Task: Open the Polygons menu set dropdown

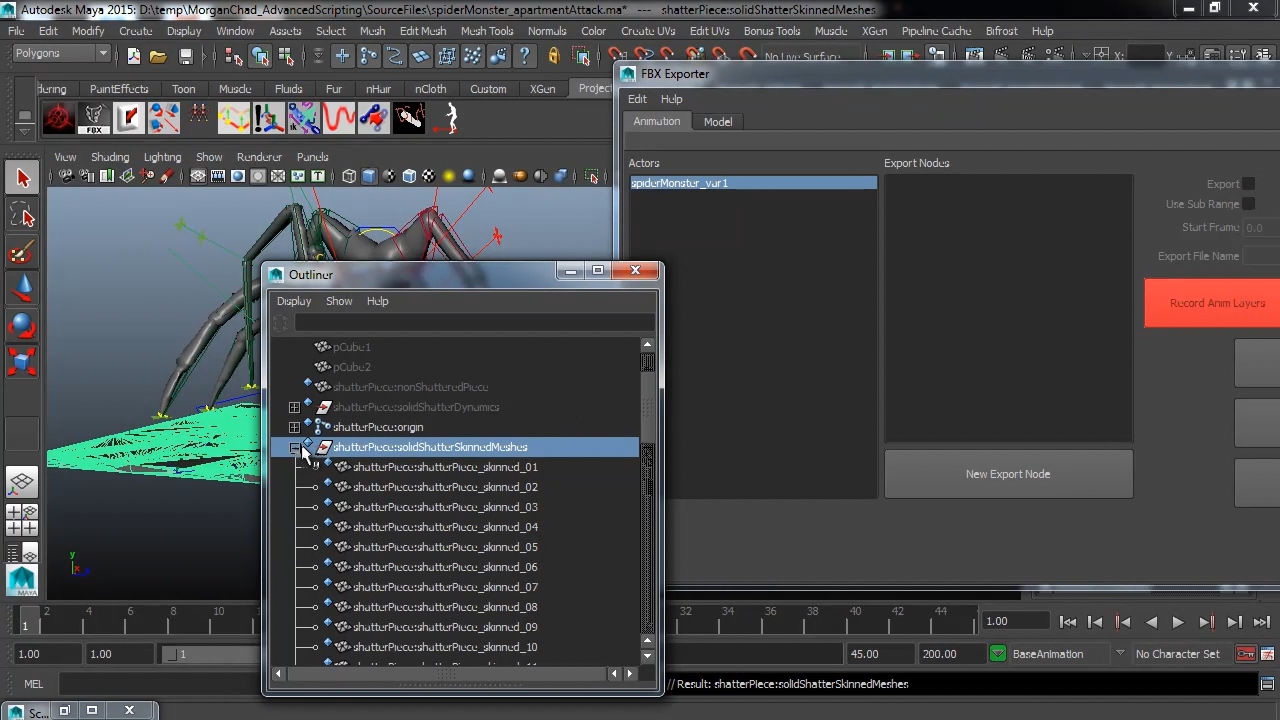Action: 60,53
